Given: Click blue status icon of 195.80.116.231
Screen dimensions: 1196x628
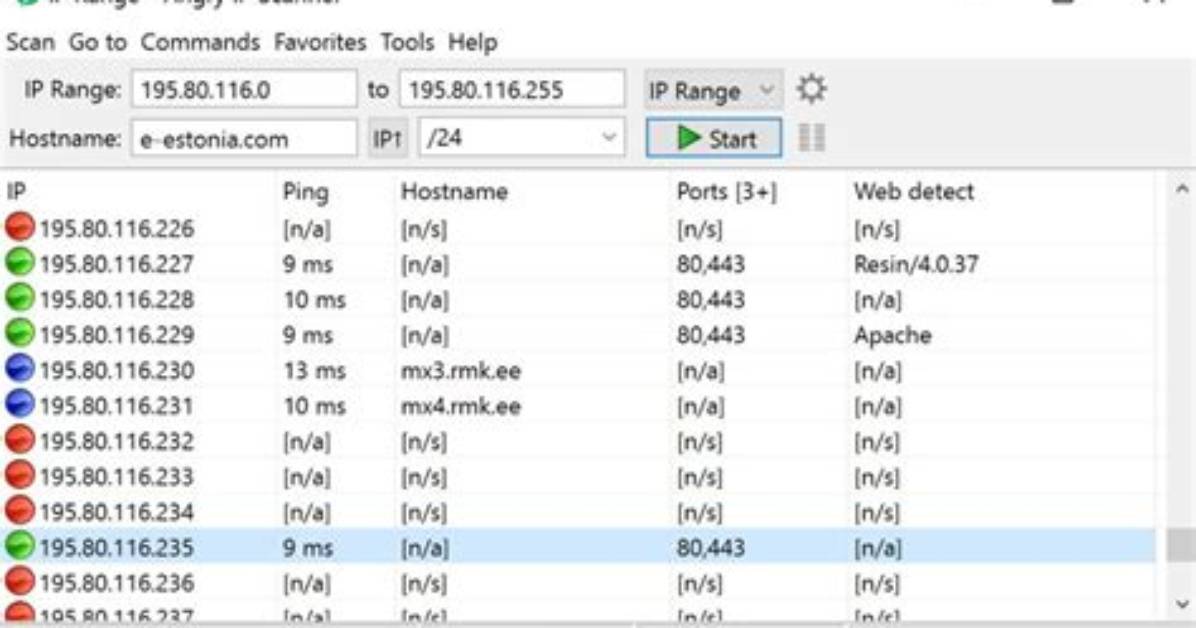Looking at the screenshot, I should [20, 404].
